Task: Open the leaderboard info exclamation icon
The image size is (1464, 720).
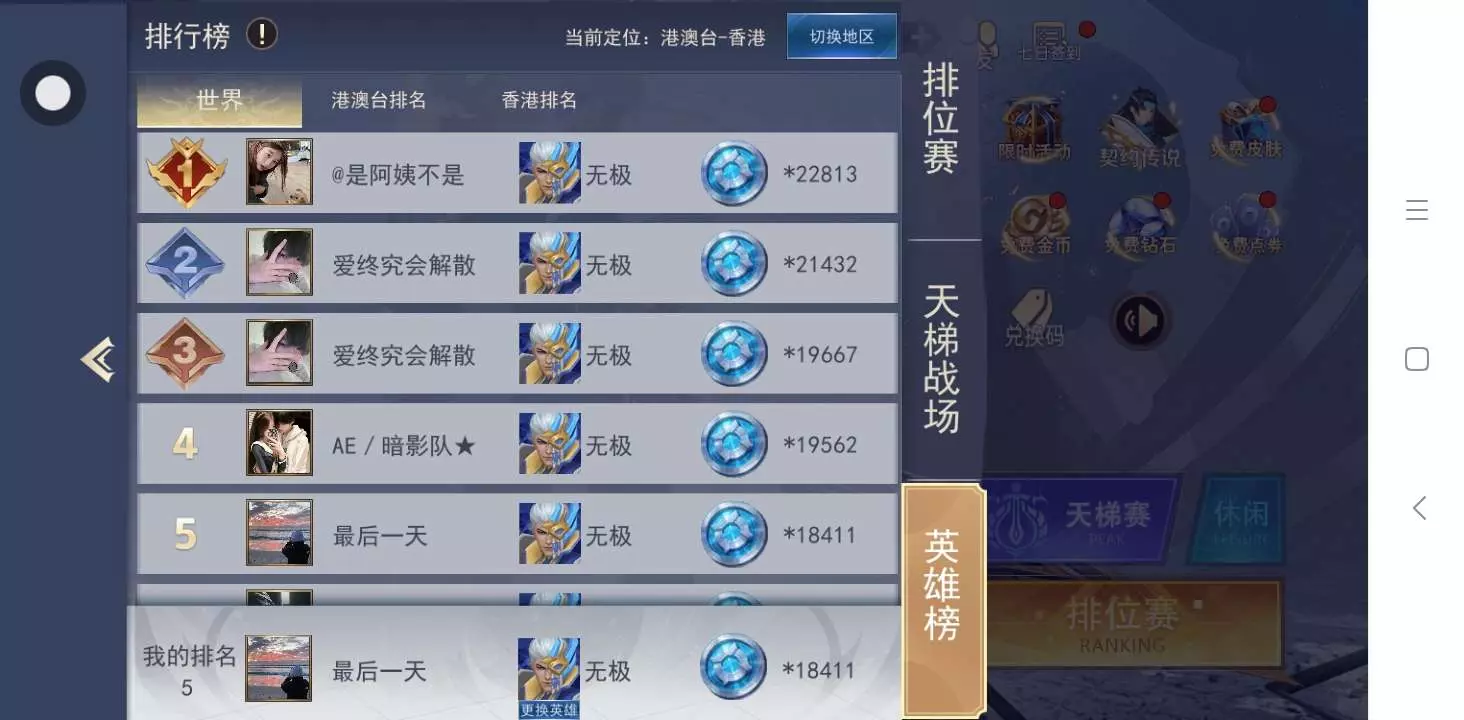Action: click(262, 35)
